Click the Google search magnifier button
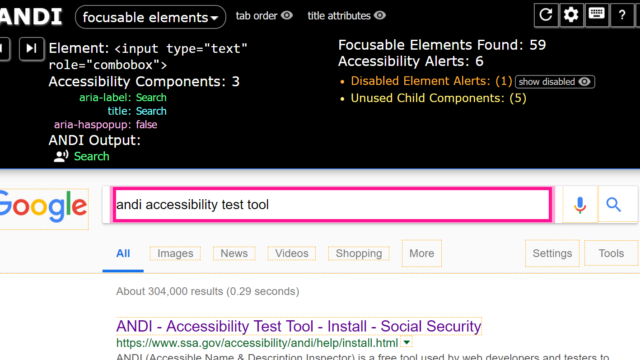 point(613,205)
